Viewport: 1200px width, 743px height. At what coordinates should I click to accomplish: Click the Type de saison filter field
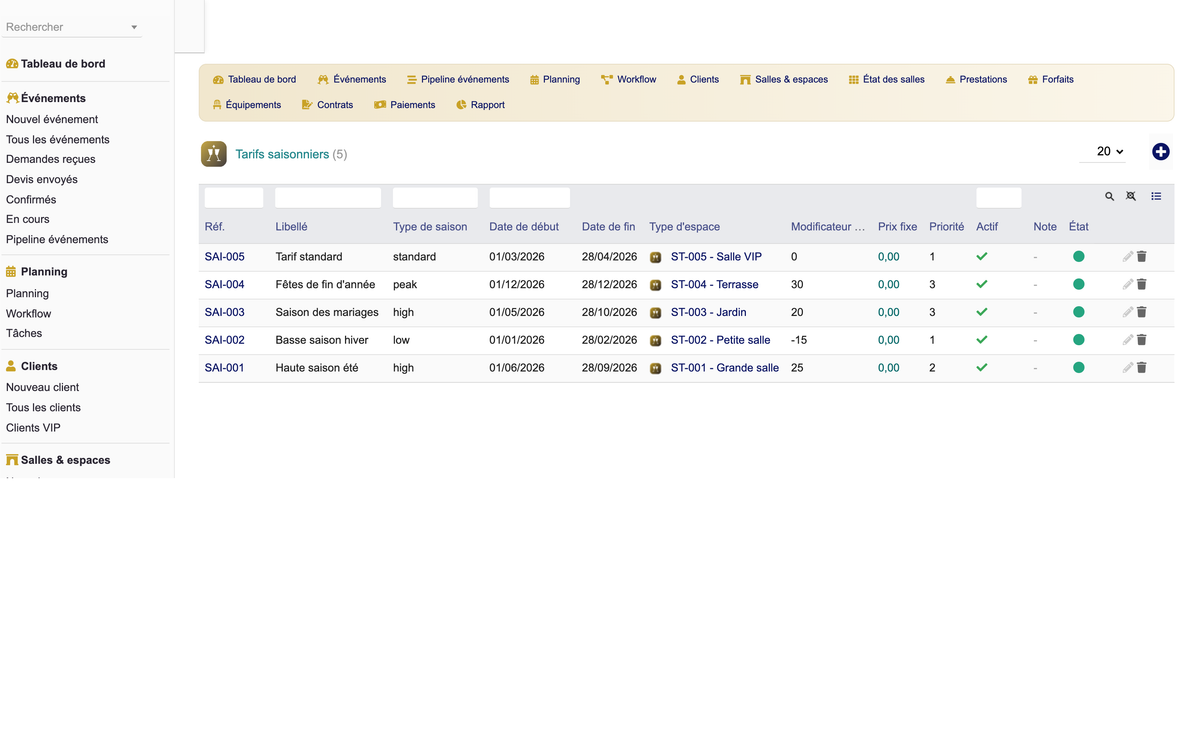(x=435, y=198)
